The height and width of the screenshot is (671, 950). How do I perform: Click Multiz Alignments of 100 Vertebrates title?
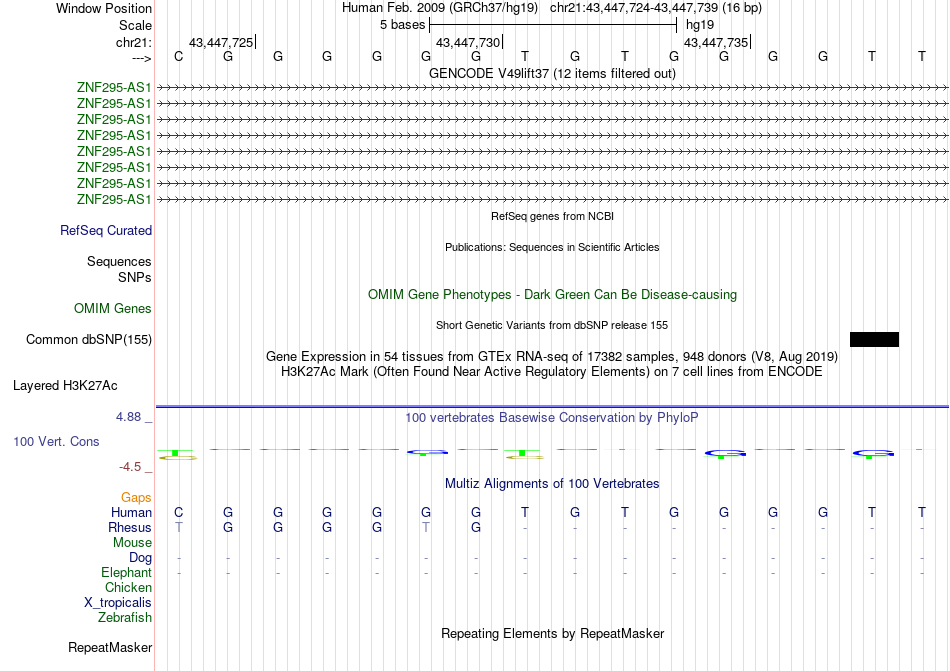552,484
